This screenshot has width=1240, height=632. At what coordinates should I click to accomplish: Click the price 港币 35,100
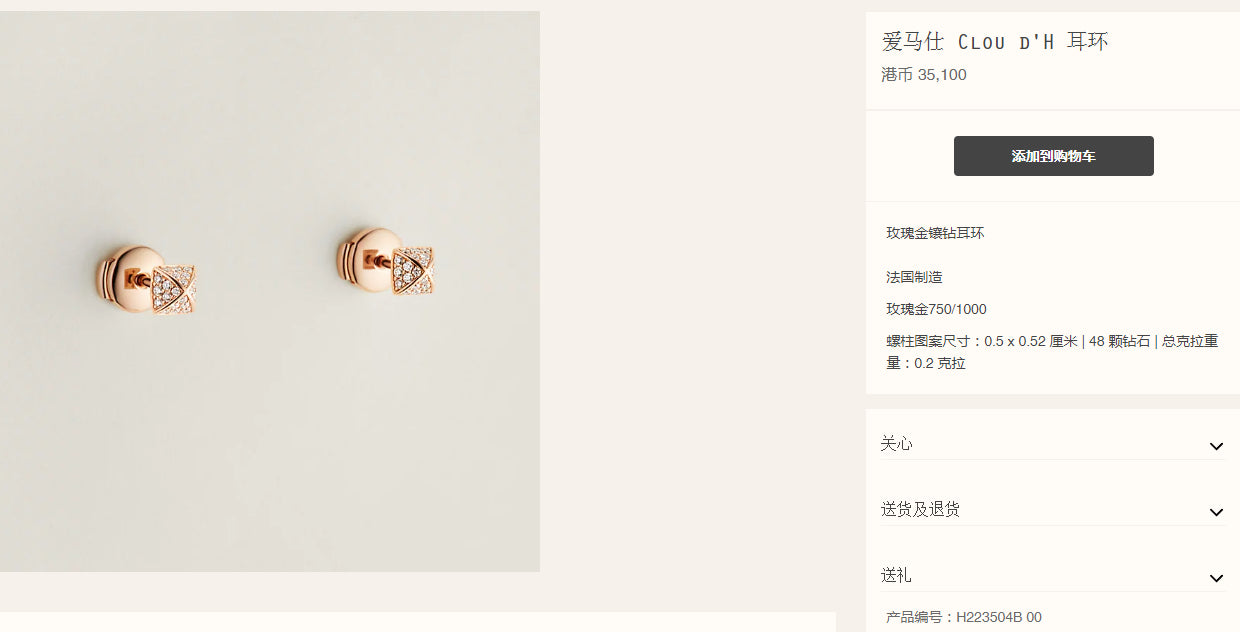click(x=924, y=74)
